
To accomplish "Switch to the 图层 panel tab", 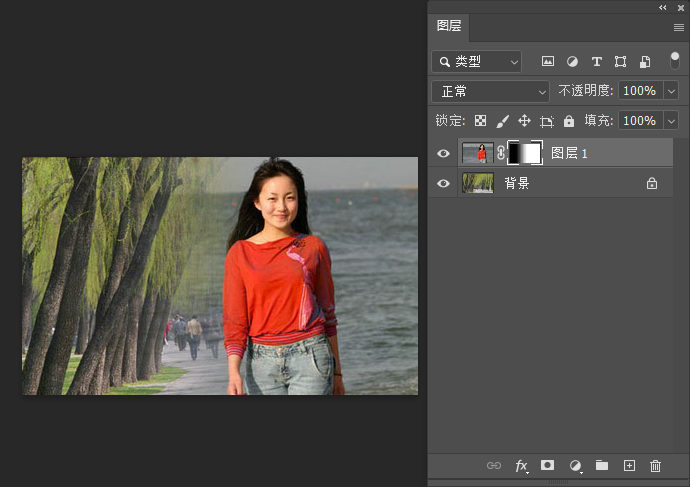I will (x=448, y=26).
